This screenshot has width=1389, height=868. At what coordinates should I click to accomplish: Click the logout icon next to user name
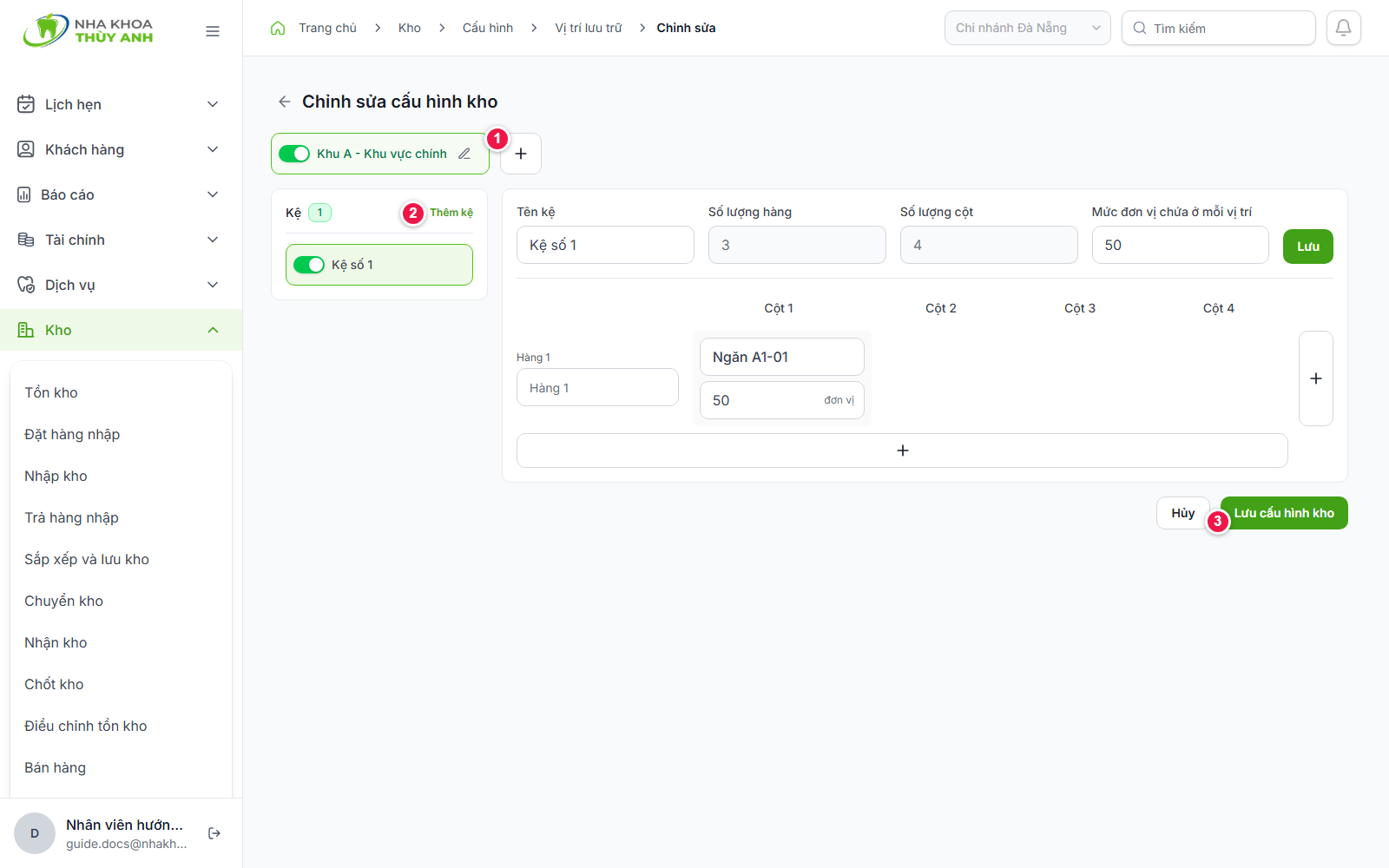click(x=214, y=833)
